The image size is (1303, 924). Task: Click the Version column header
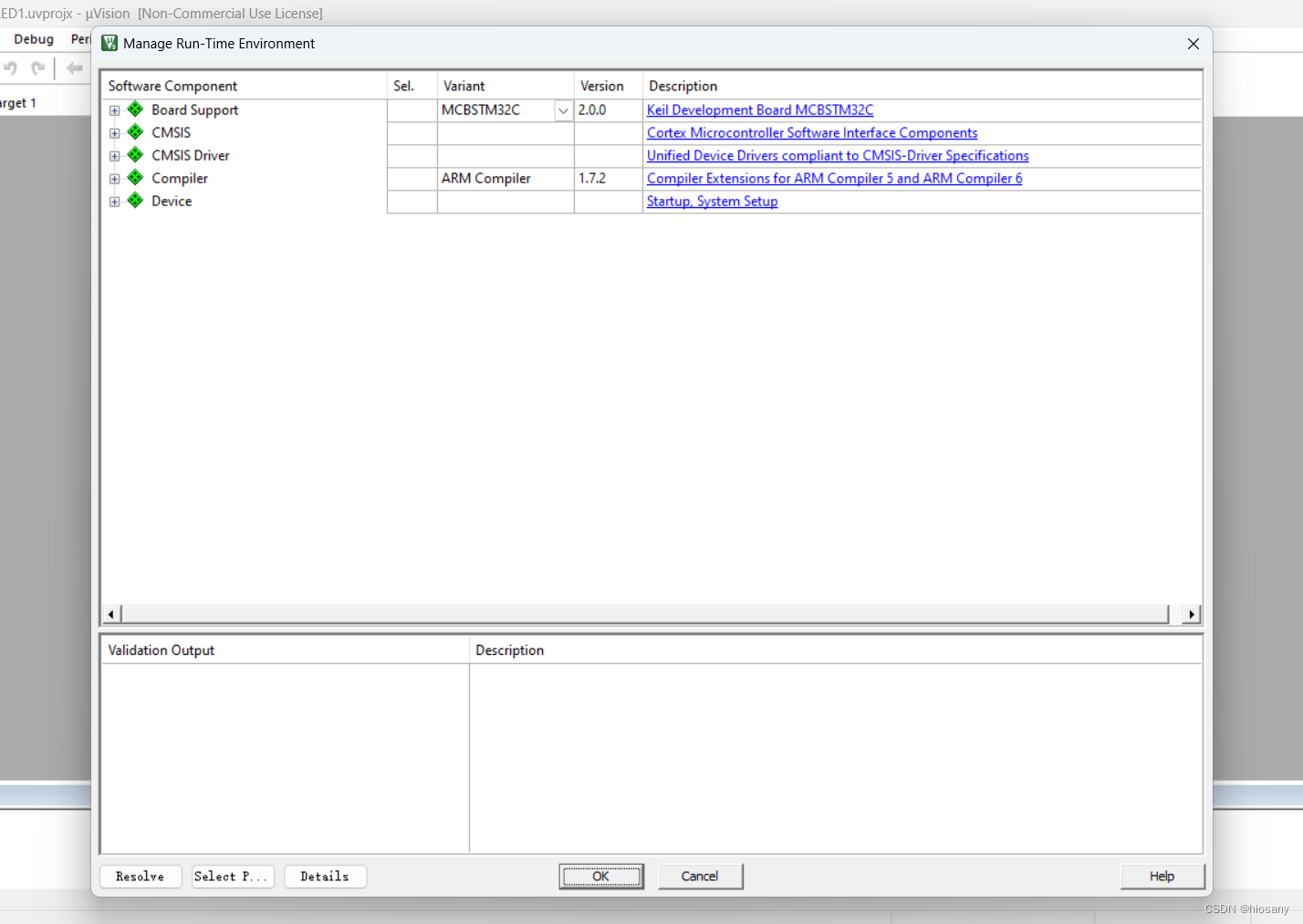(x=609, y=86)
